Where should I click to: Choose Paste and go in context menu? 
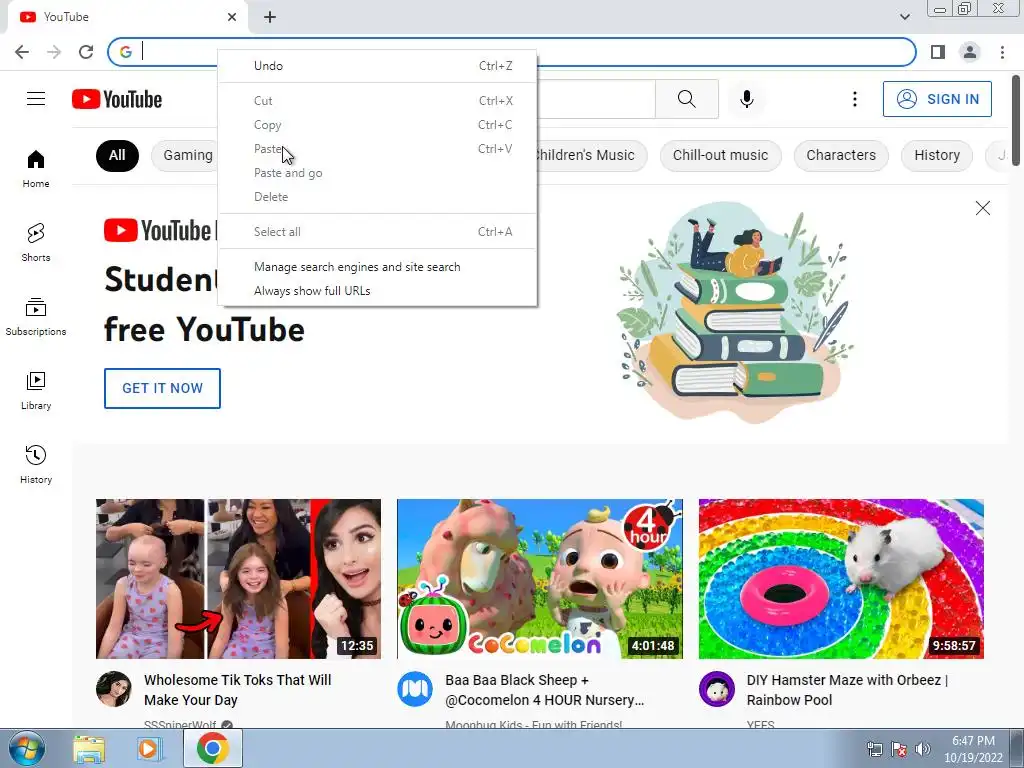pyautogui.click(x=377, y=173)
